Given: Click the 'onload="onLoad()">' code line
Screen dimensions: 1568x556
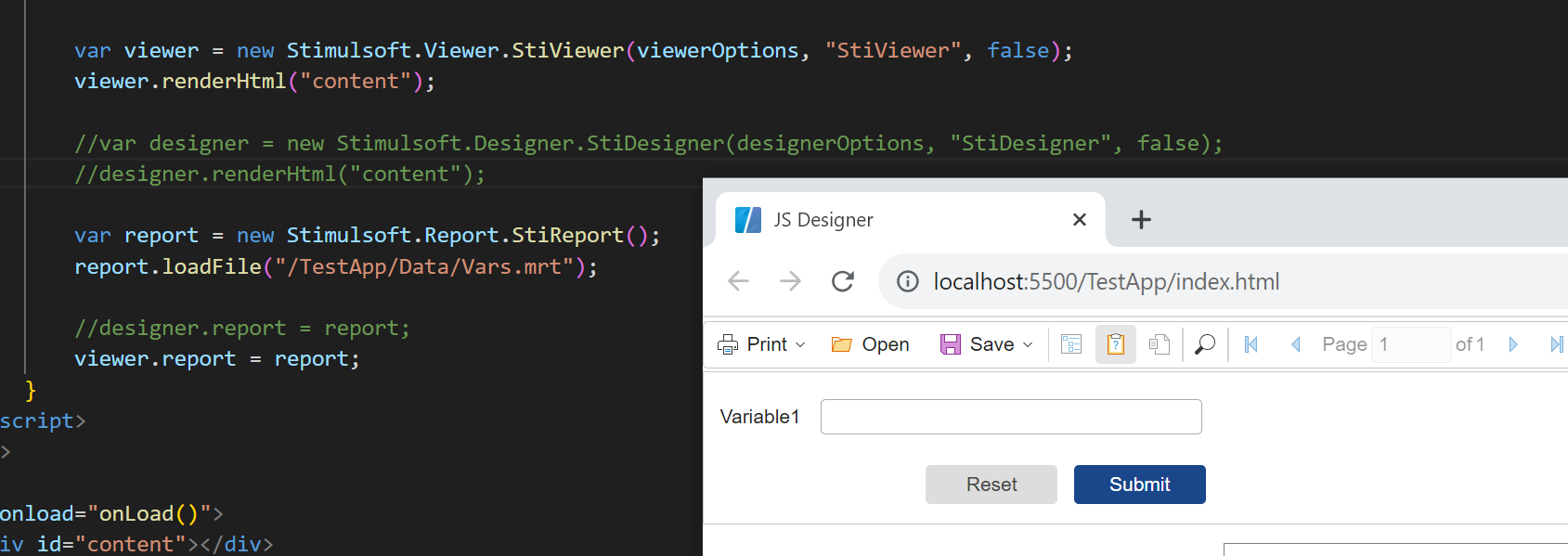Looking at the screenshot, I should [111, 514].
